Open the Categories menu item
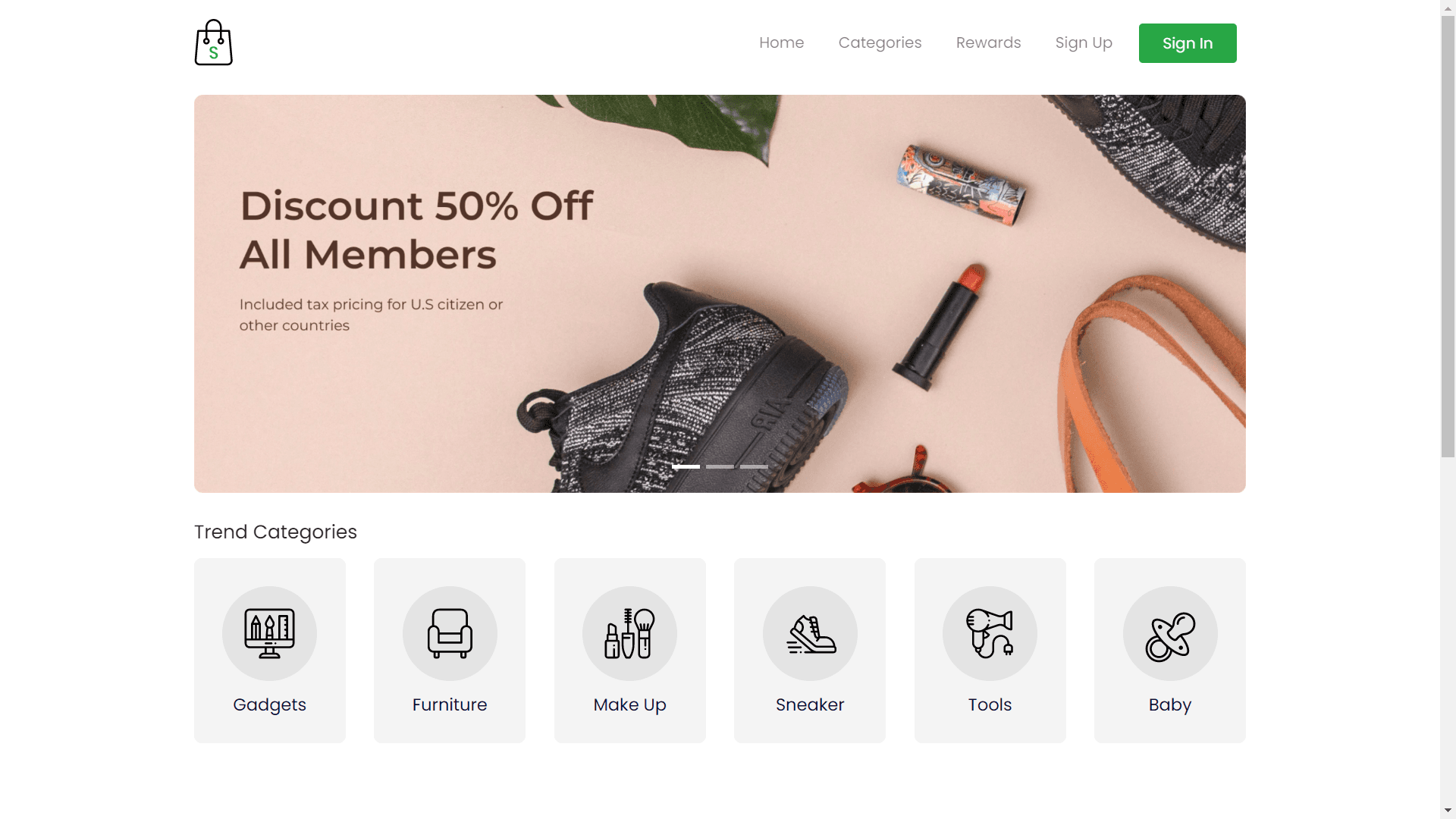Image resolution: width=1456 pixels, height=819 pixels. click(880, 42)
